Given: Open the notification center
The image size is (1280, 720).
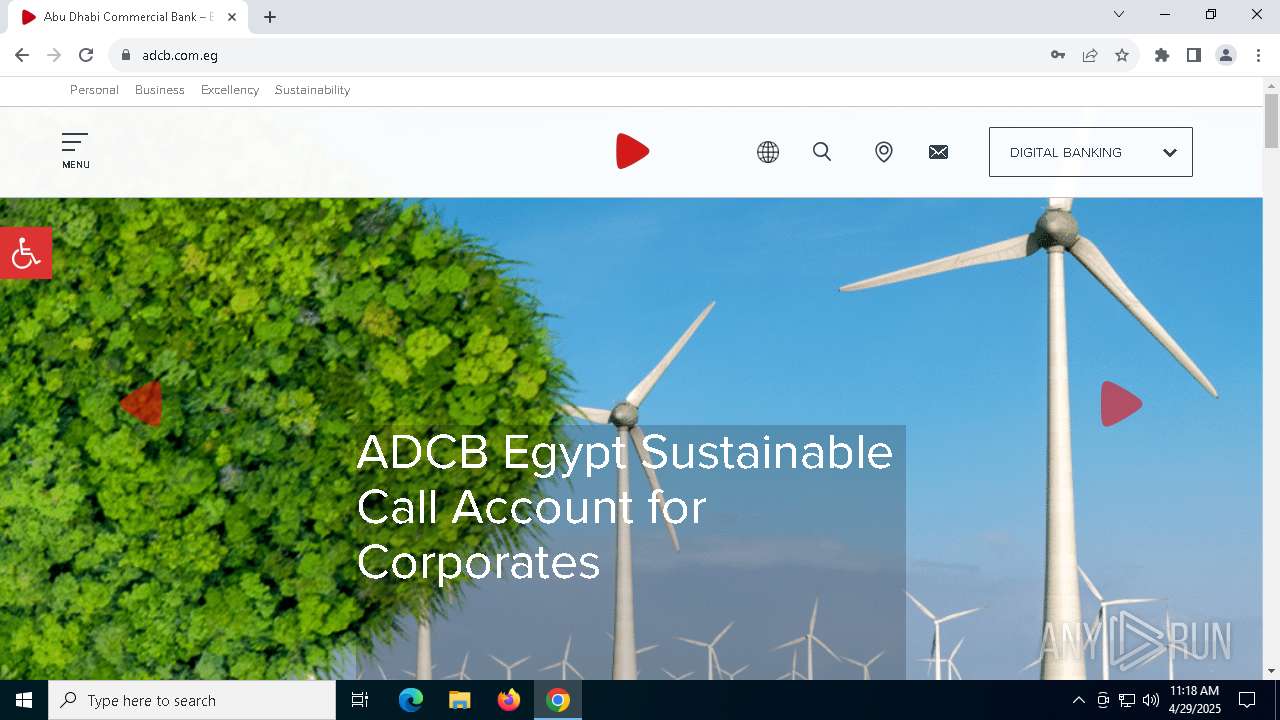Looking at the screenshot, I should click(x=1247, y=700).
